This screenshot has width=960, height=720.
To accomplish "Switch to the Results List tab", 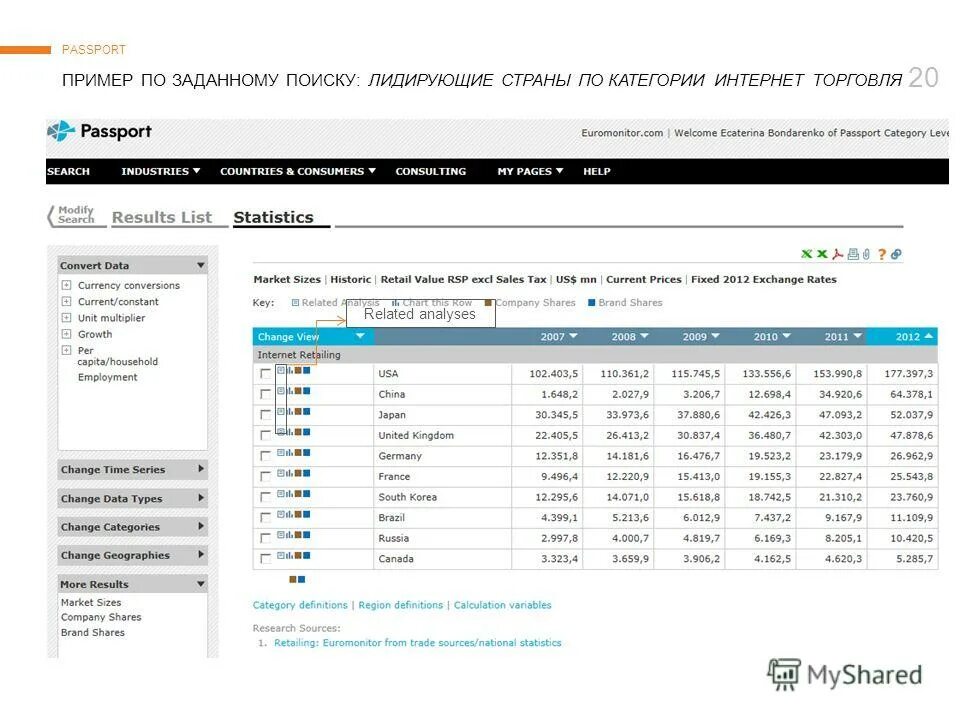I will coord(162,217).
